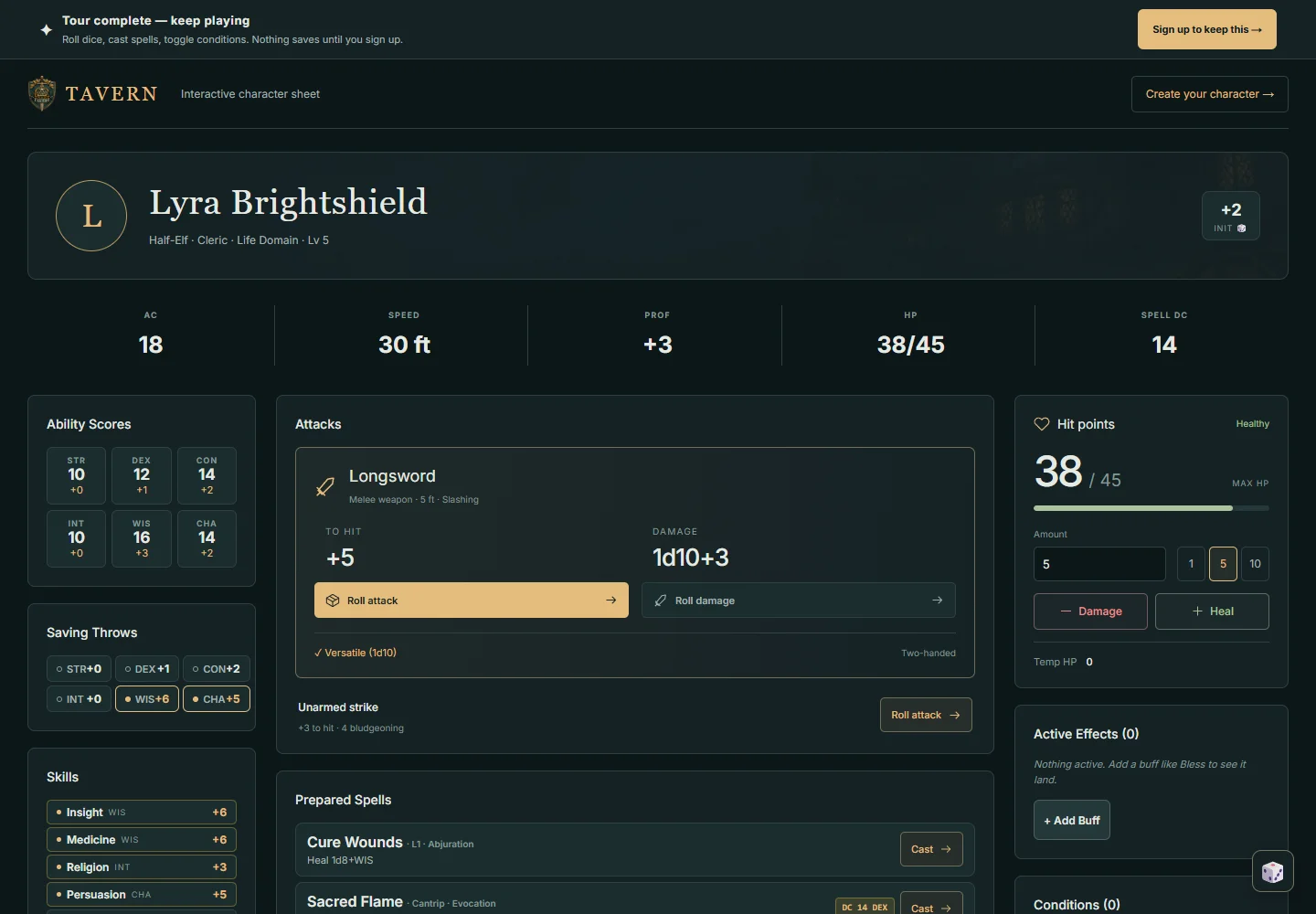Click the STR ability score box
1316x914 pixels.
click(76, 475)
